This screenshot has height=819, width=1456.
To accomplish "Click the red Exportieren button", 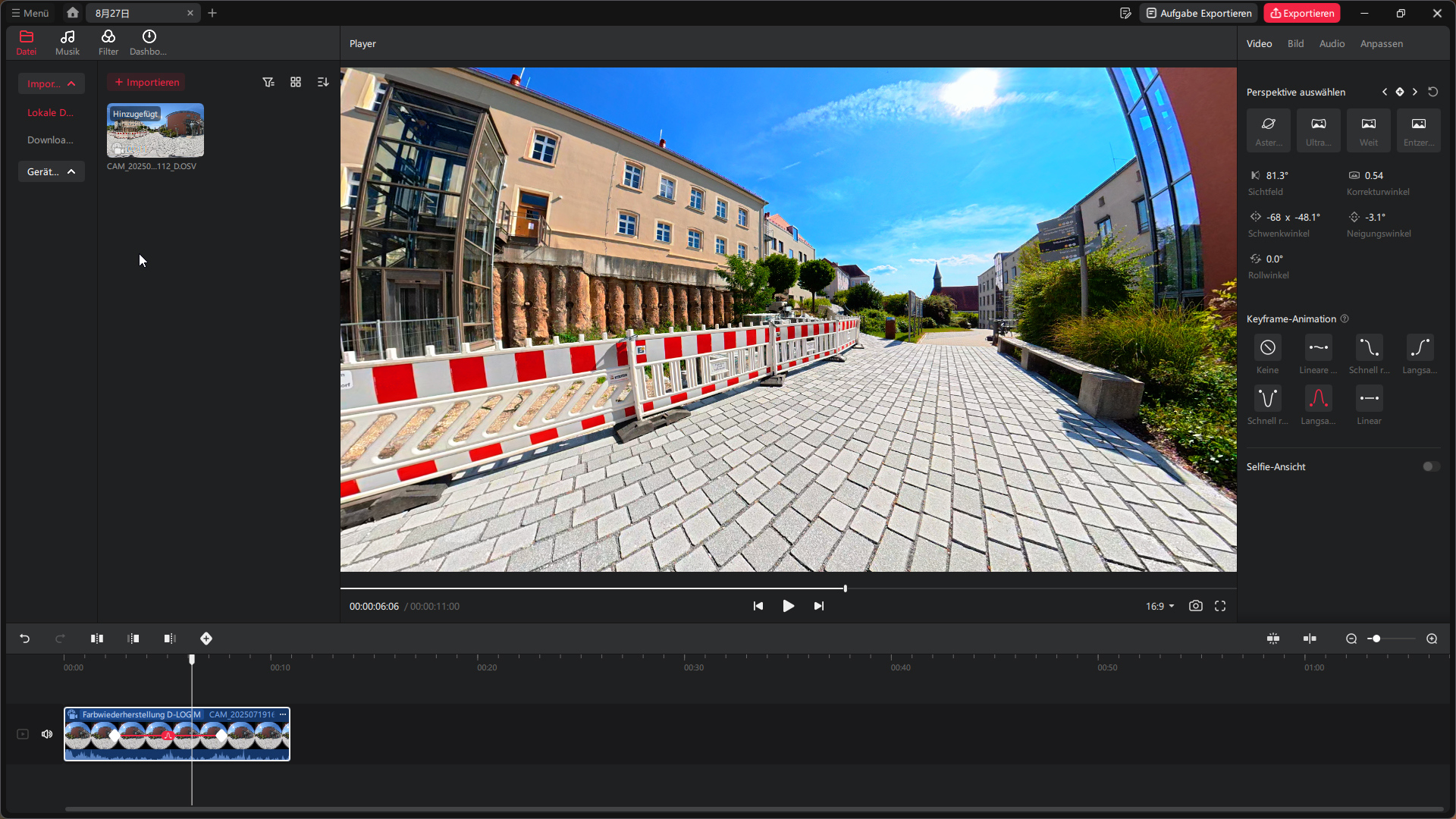I will [1301, 13].
